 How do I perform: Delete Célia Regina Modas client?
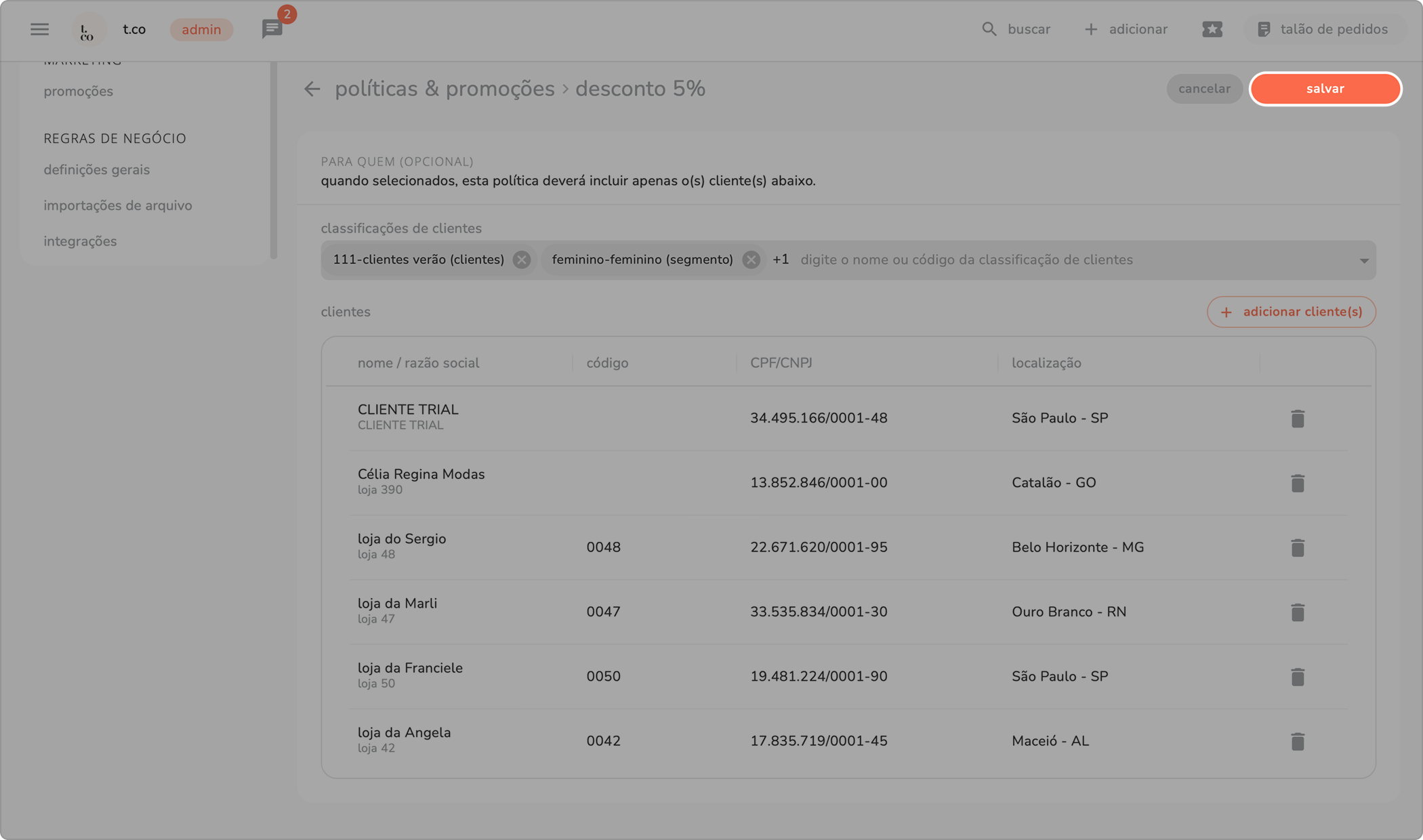(x=1297, y=483)
